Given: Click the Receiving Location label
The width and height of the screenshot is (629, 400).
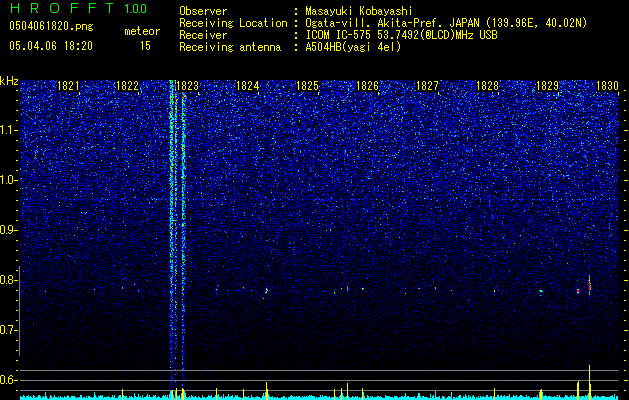Looking at the screenshot, I should (x=233, y=23).
